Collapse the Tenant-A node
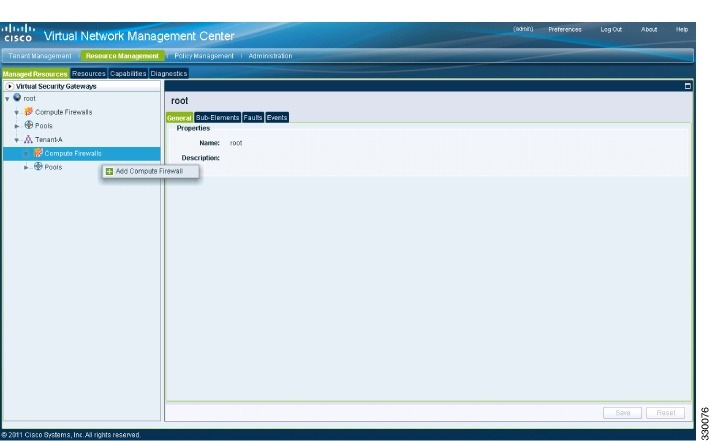Viewport: 711px width, 441px height. [x=17, y=140]
